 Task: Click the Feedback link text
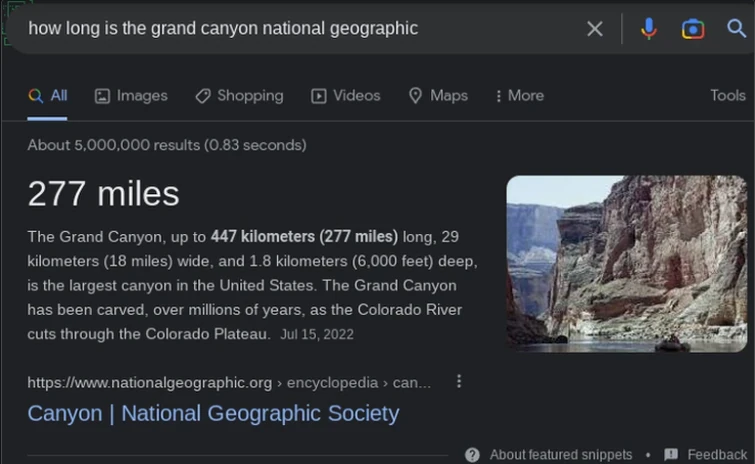click(717, 455)
